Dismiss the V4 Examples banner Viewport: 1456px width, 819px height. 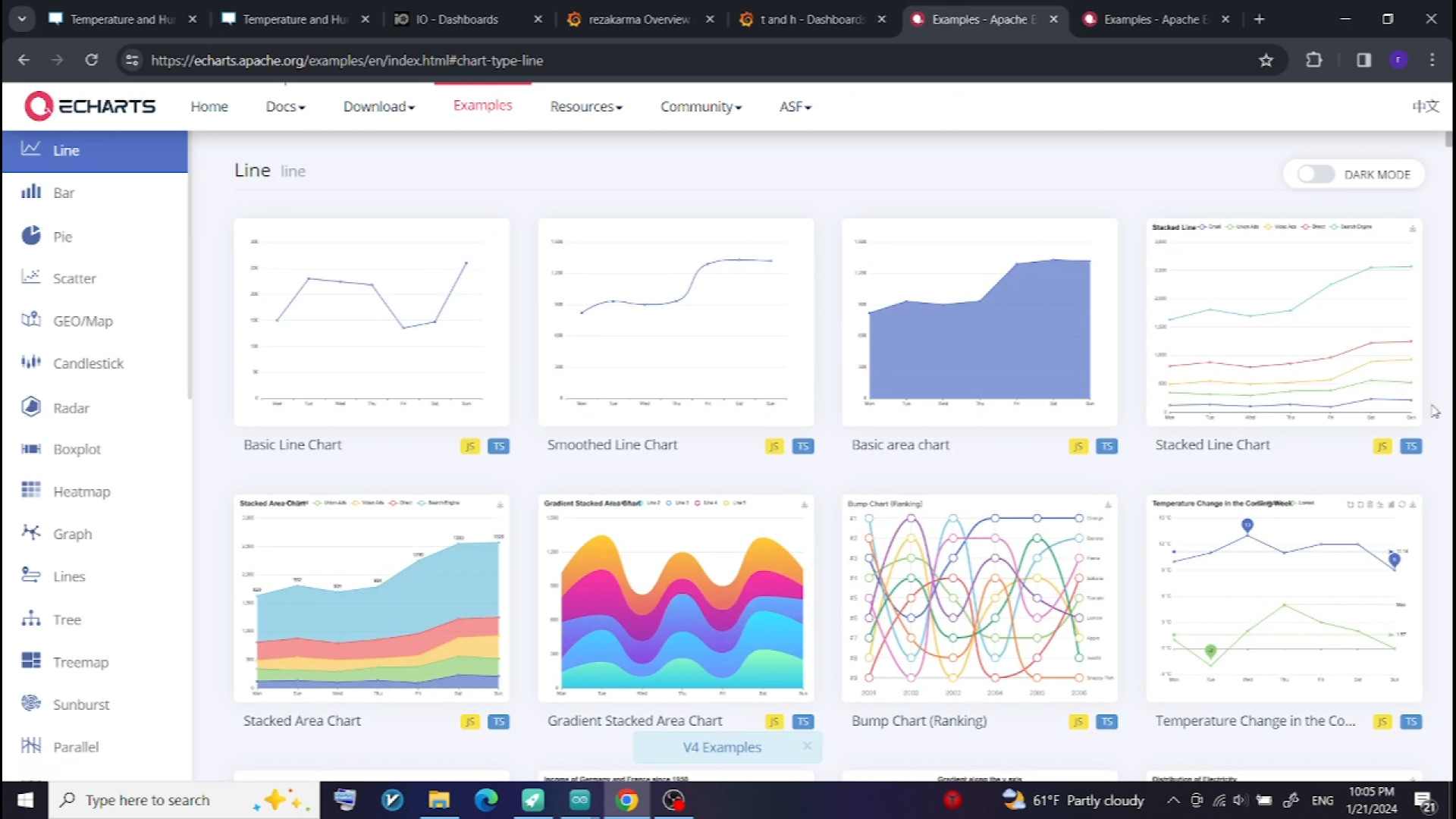(808, 746)
